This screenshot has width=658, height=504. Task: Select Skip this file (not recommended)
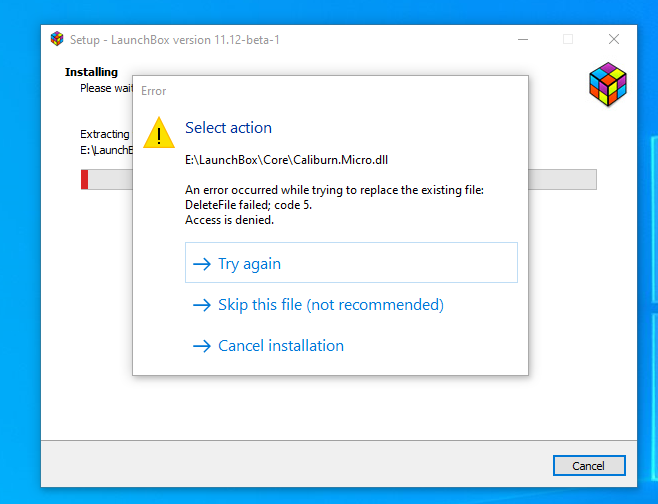[331, 305]
